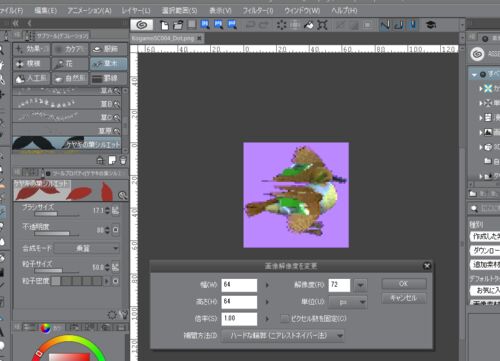
Task: Click the Open file folder icon
Action: pos(178,25)
